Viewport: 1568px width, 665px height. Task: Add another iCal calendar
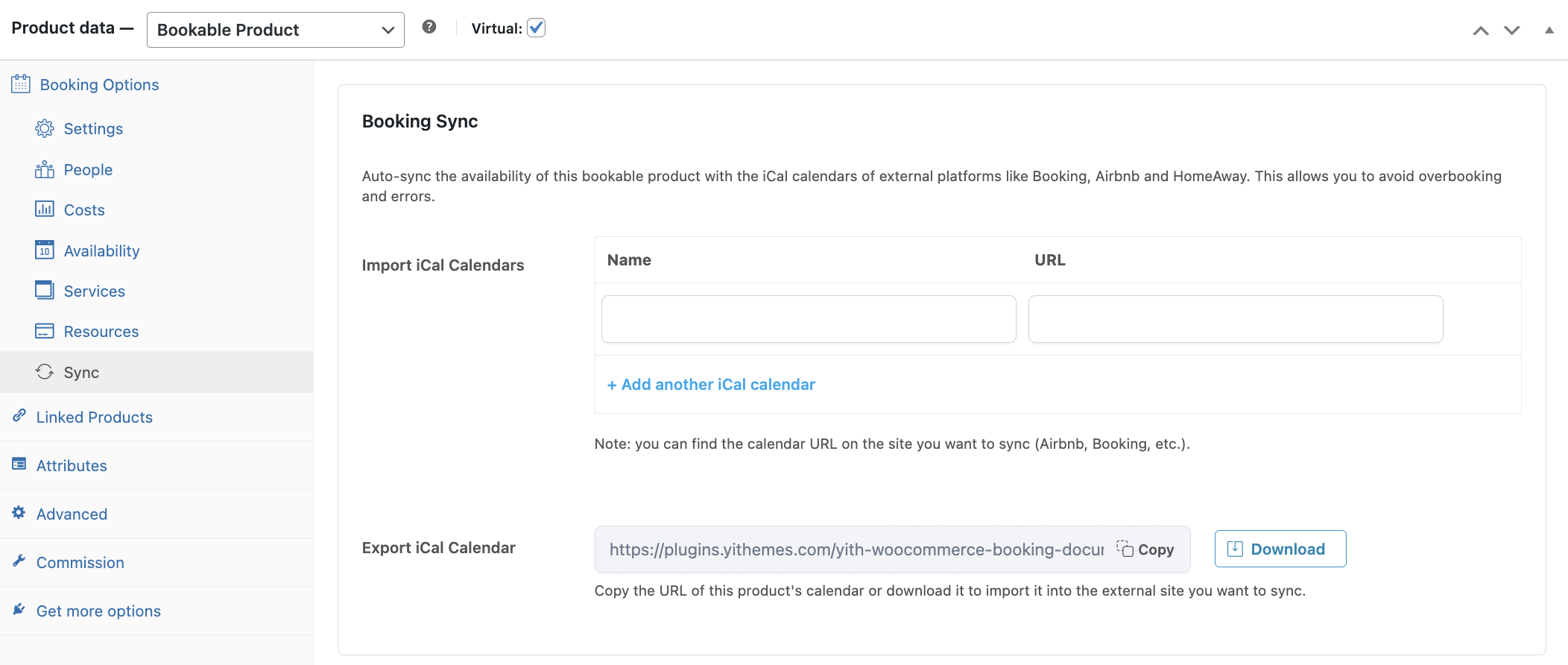click(x=711, y=385)
